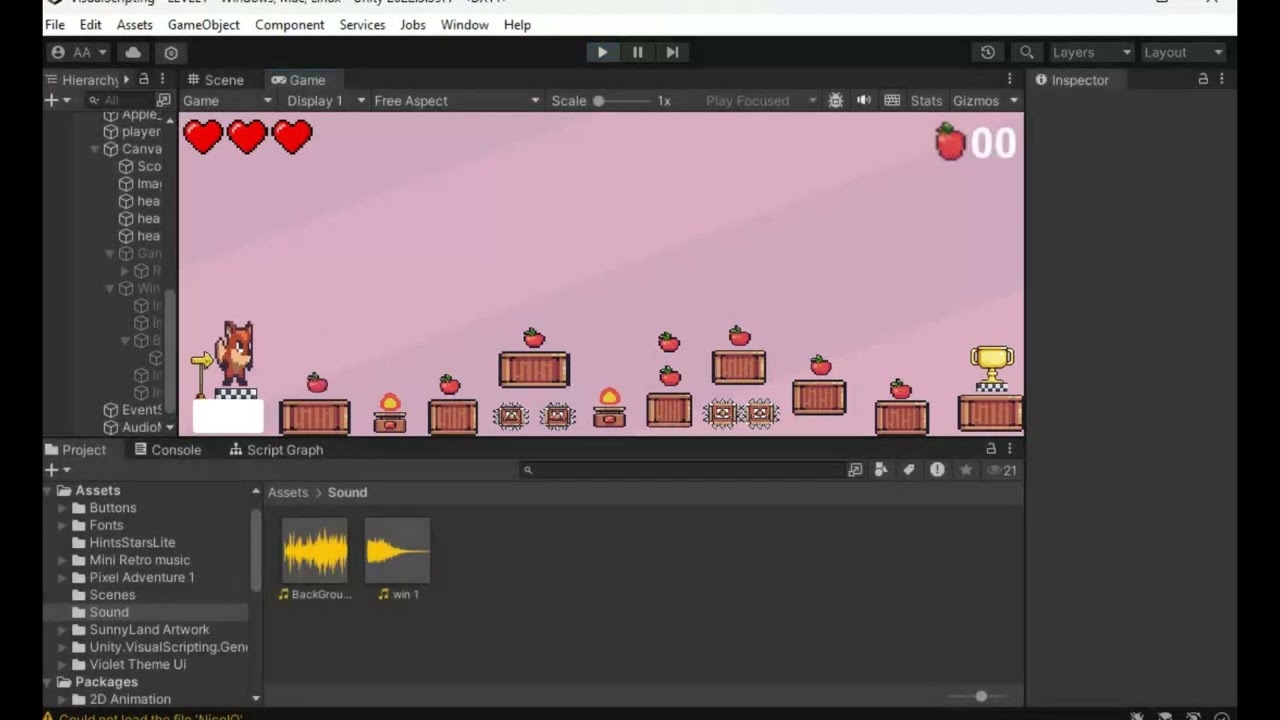Click the Project panel add asset plus button

pyautogui.click(x=57, y=470)
